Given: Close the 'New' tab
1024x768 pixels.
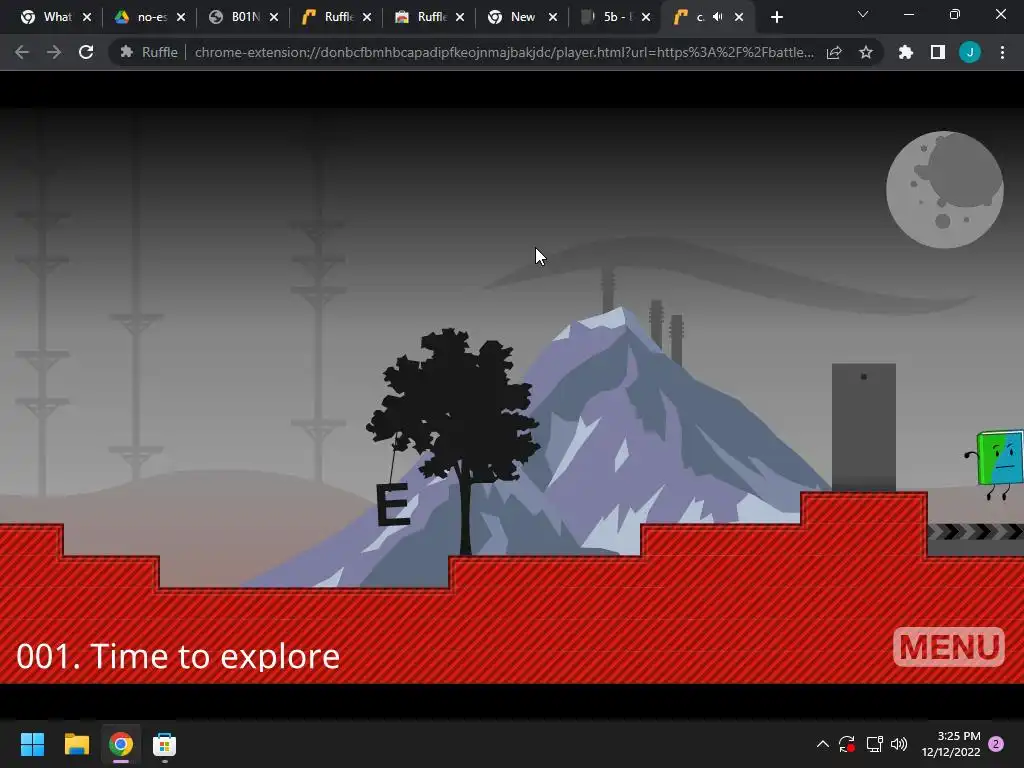Looking at the screenshot, I should (553, 18).
